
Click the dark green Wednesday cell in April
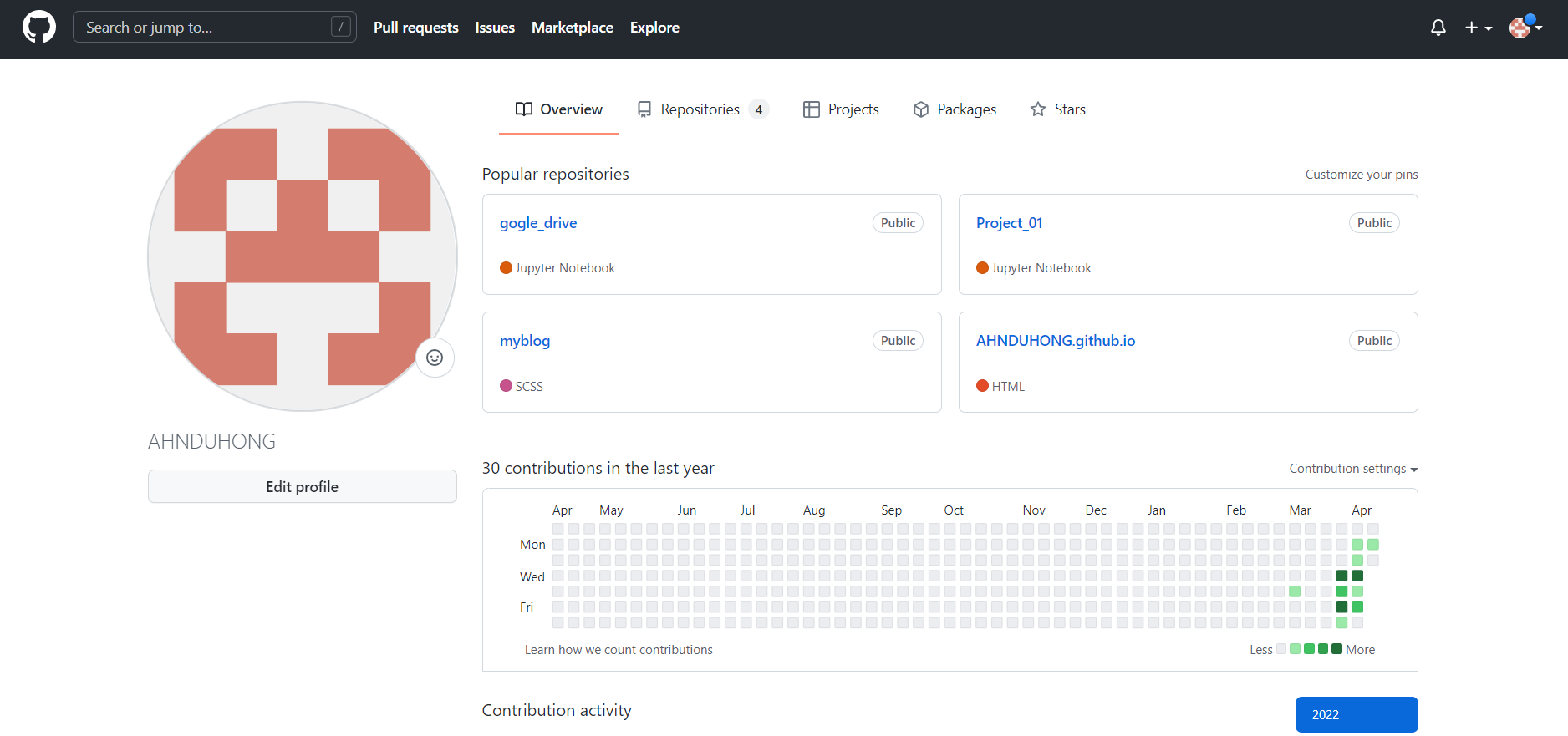click(x=1357, y=576)
